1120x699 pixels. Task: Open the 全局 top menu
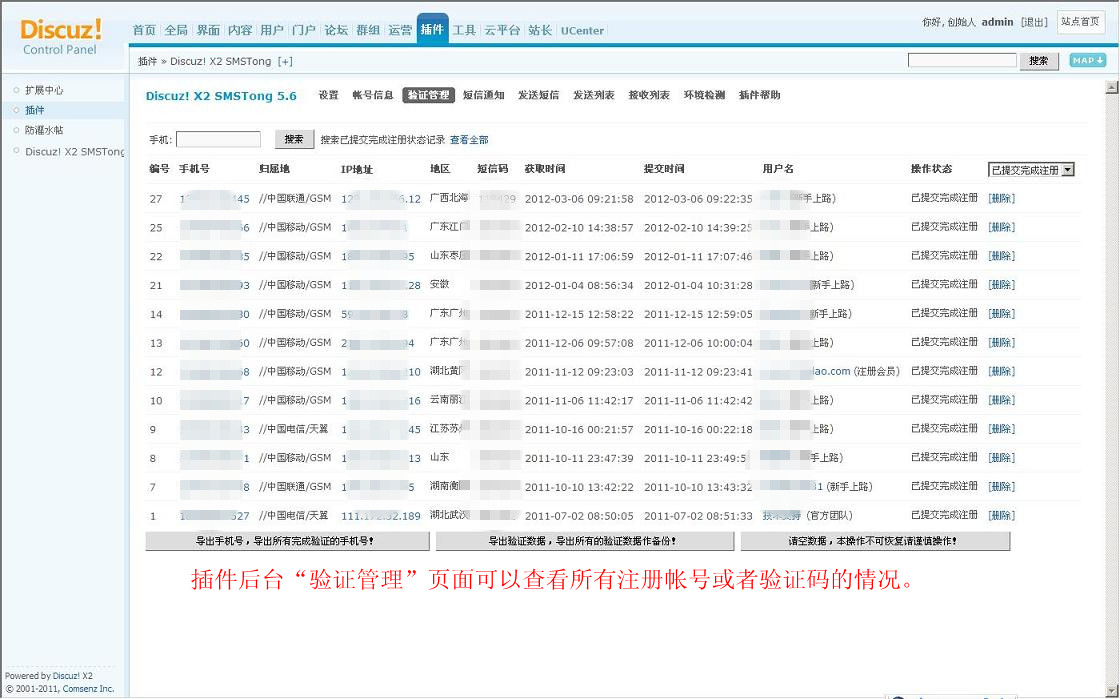pos(176,30)
